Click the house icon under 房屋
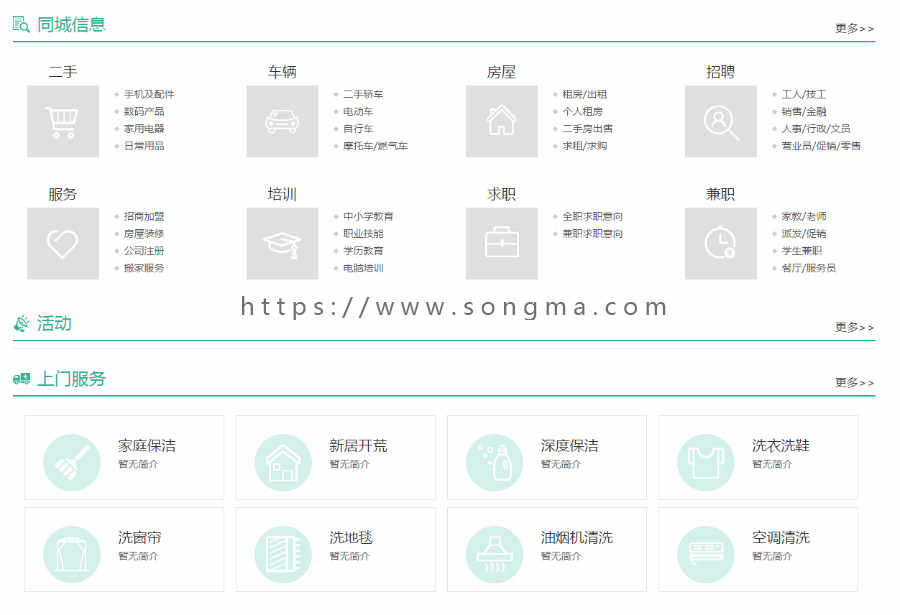The height and width of the screenshot is (615, 900). [502, 121]
